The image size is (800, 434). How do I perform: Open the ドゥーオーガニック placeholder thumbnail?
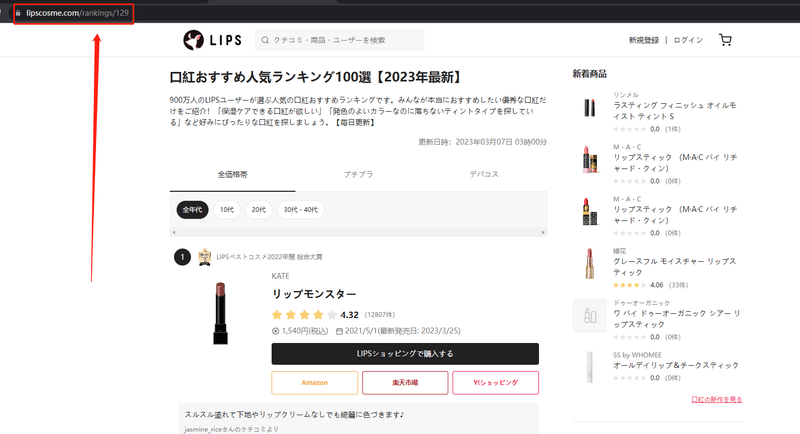[590, 316]
